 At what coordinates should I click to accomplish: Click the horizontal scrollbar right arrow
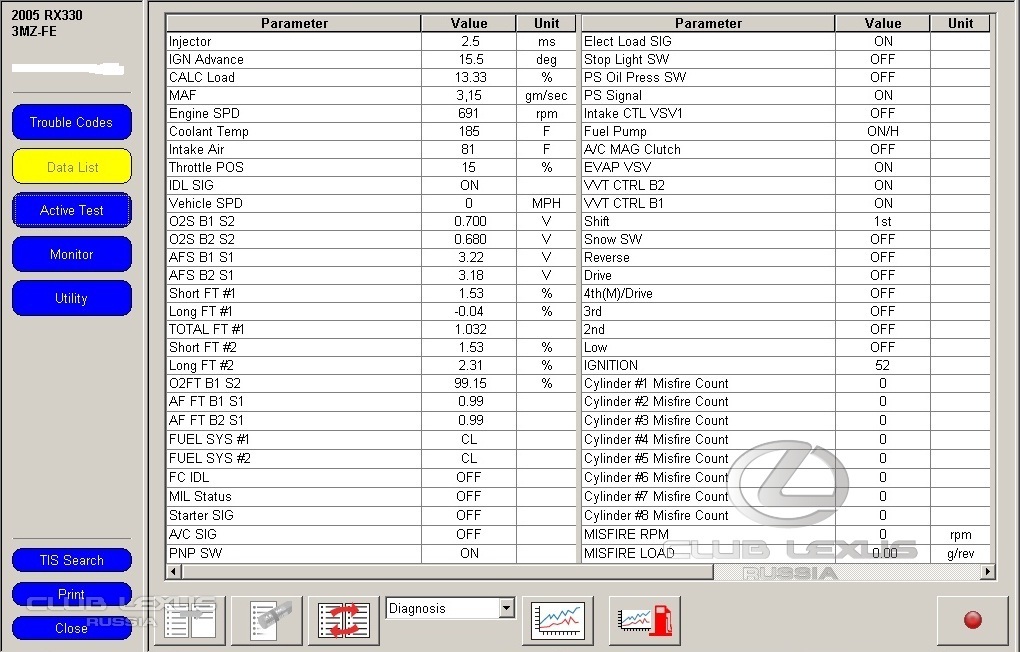tap(987, 572)
